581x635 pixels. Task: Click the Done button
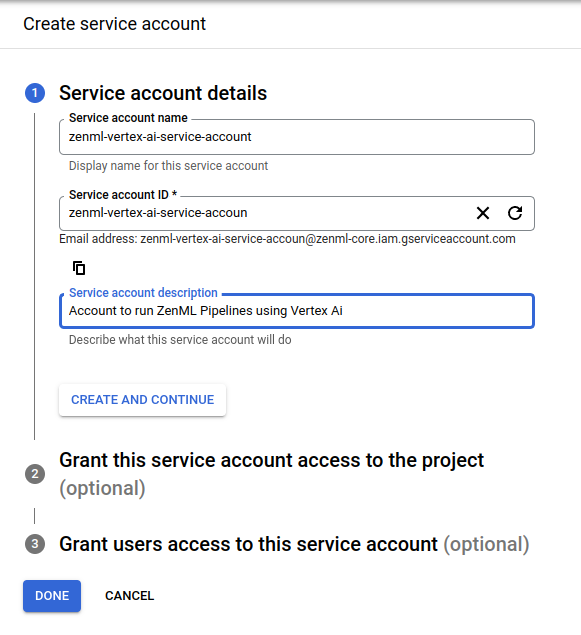click(x=52, y=596)
